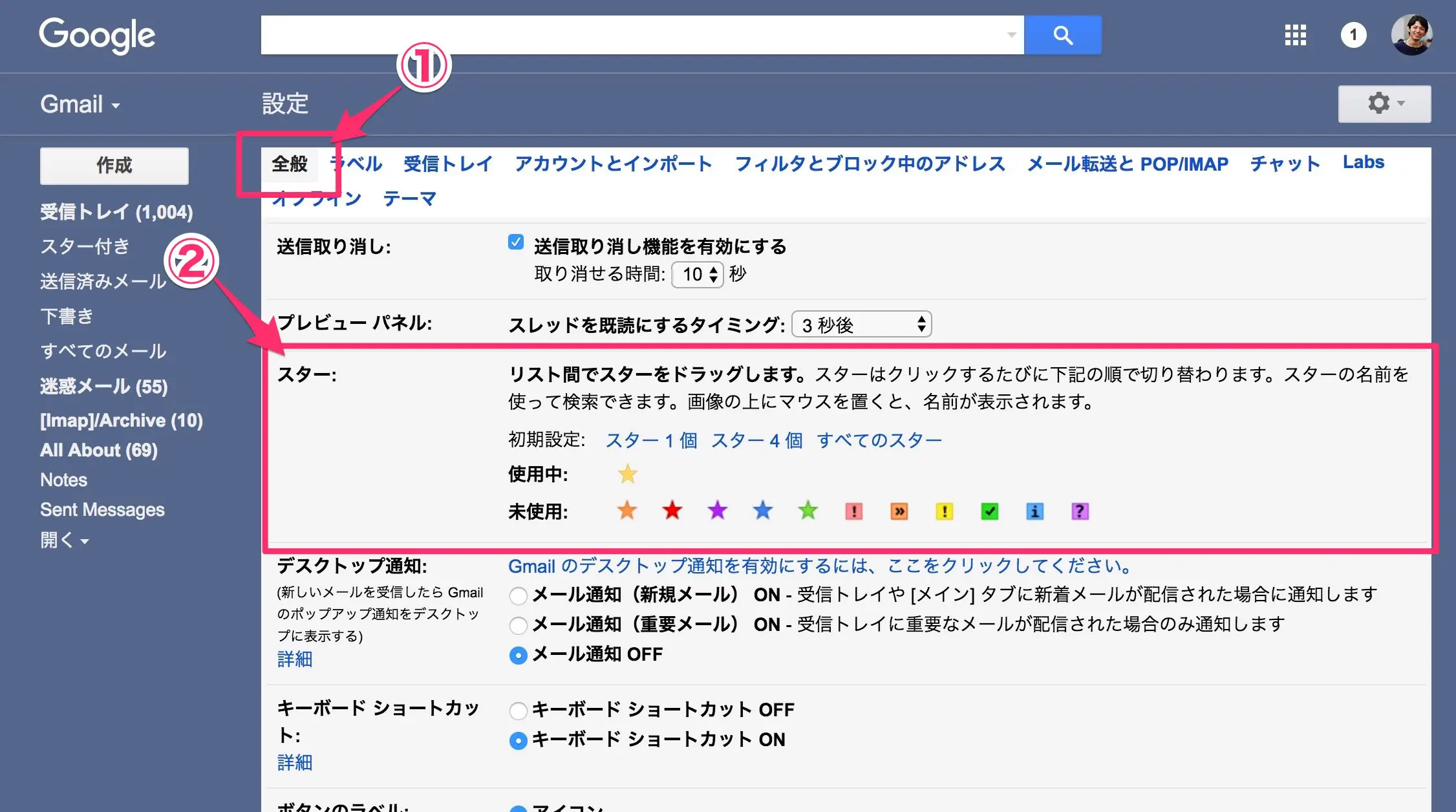1456x812 pixels.
Task: Open the Notes label
Action: [x=63, y=480]
